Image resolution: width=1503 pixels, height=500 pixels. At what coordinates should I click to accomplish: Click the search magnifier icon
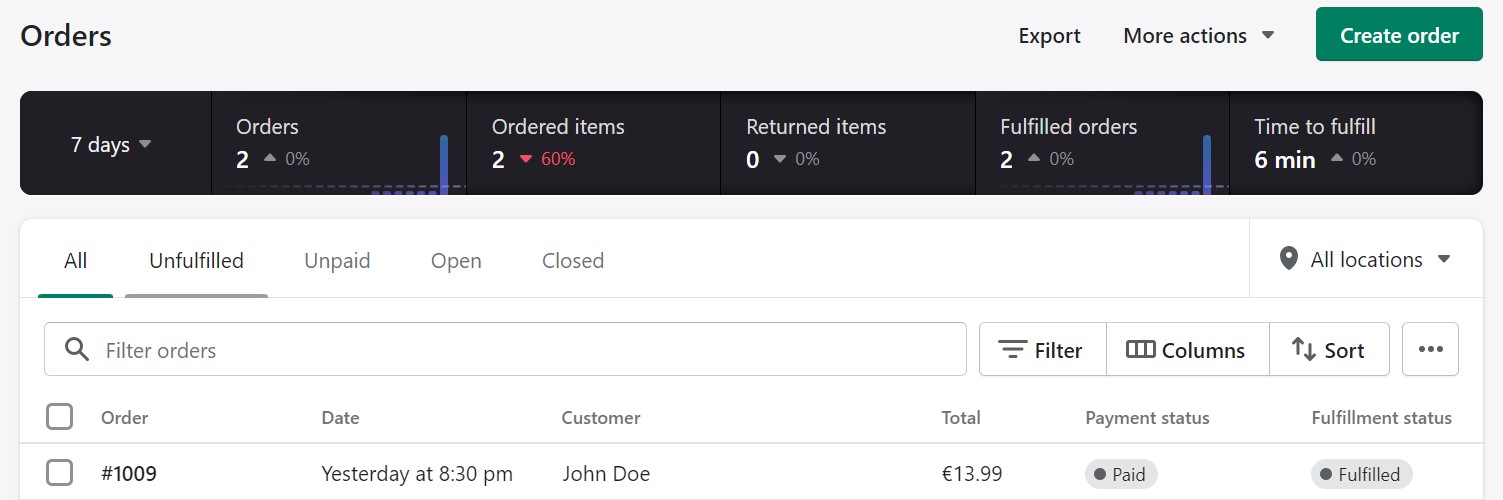[x=76, y=349]
